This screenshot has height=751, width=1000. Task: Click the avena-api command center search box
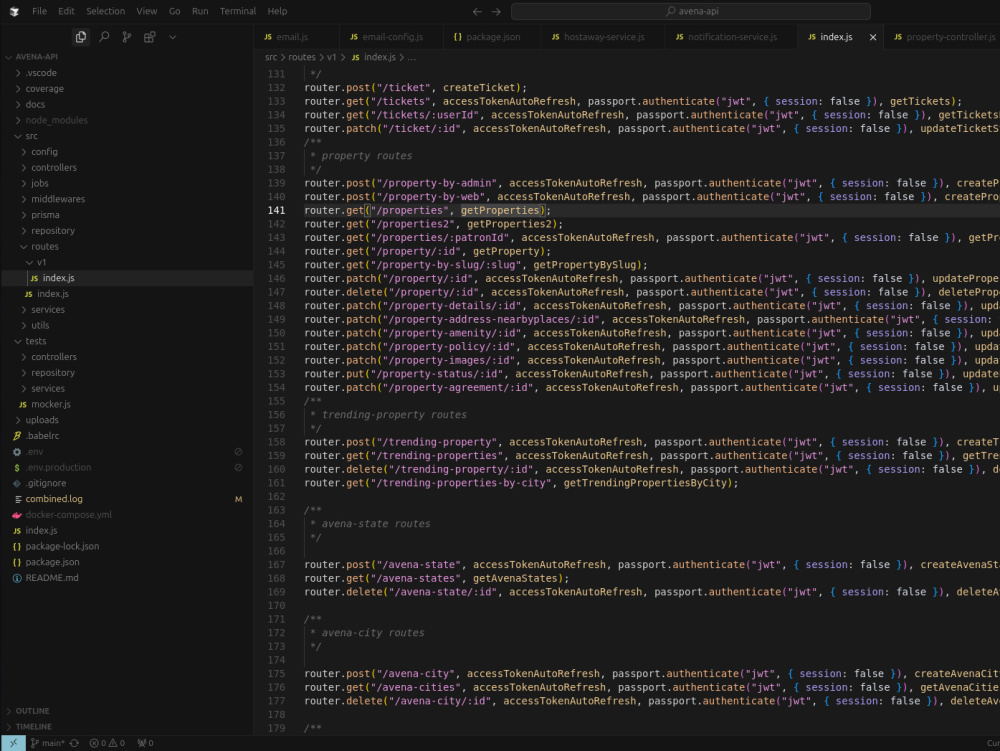(x=691, y=11)
